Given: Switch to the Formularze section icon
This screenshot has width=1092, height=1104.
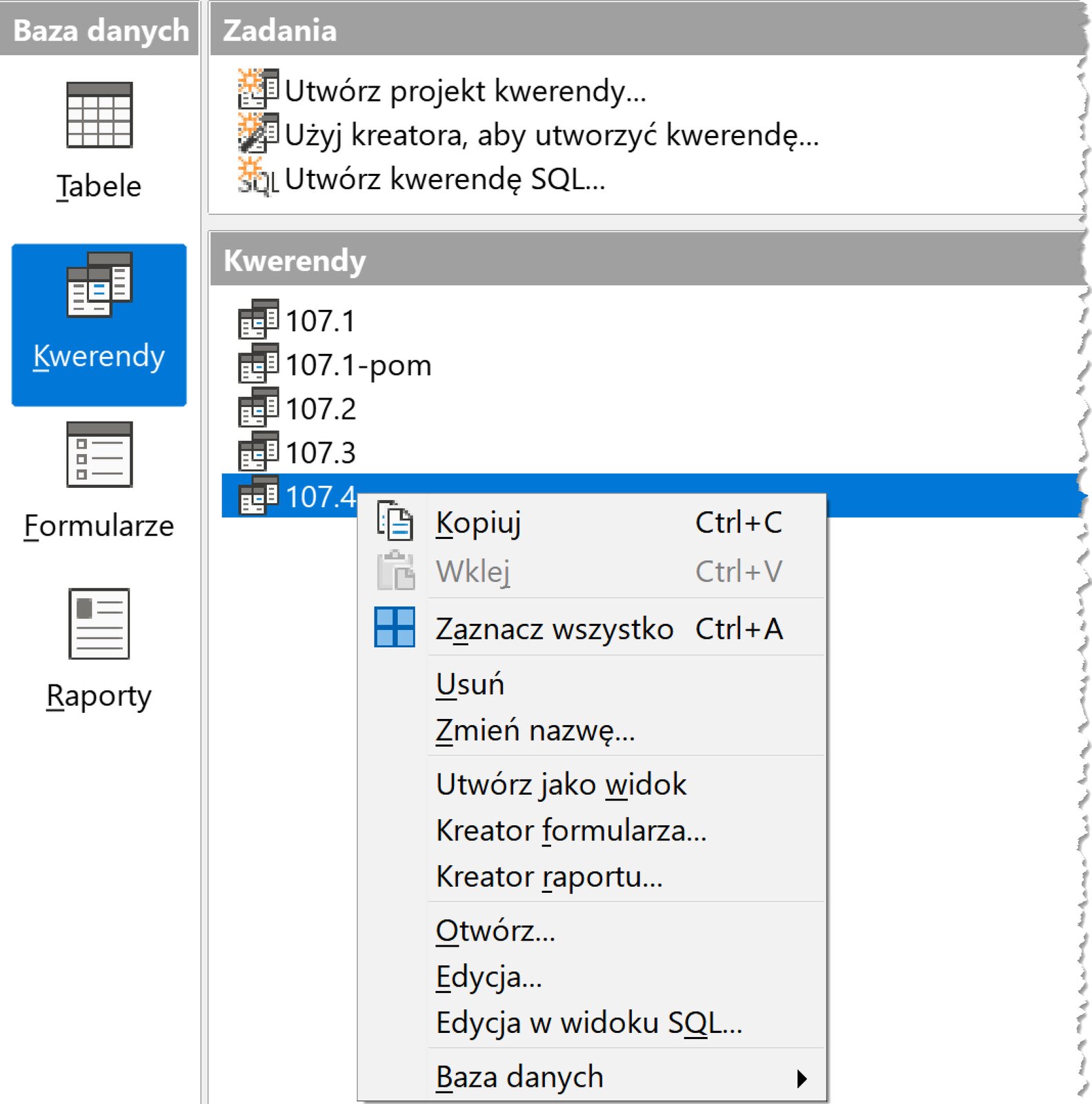Looking at the screenshot, I should [99, 455].
